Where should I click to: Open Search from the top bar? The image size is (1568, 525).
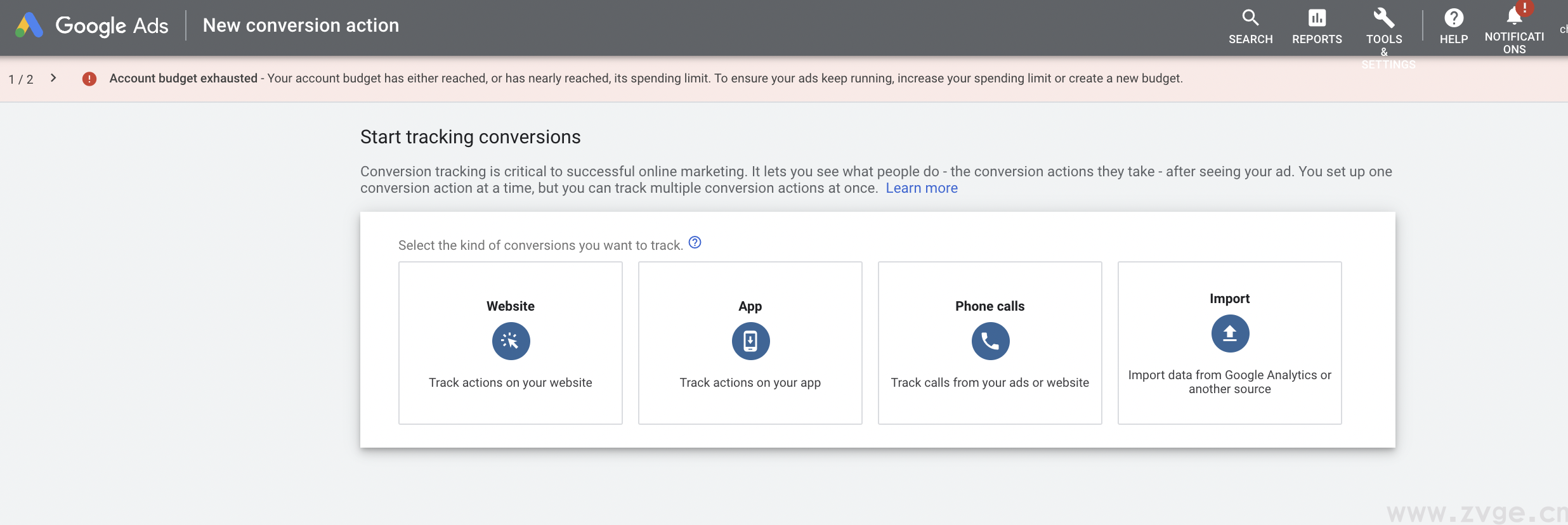(1250, 18)
